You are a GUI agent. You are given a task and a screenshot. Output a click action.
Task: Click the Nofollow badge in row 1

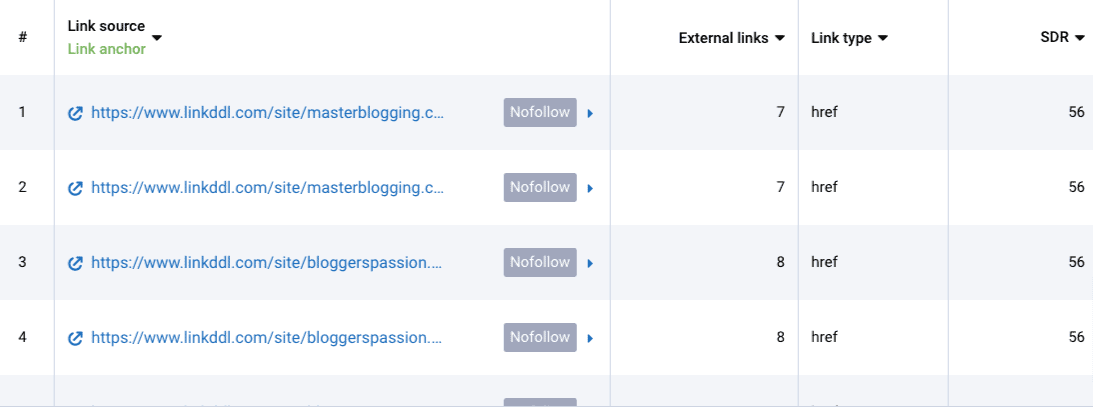[x=540, y=112]
